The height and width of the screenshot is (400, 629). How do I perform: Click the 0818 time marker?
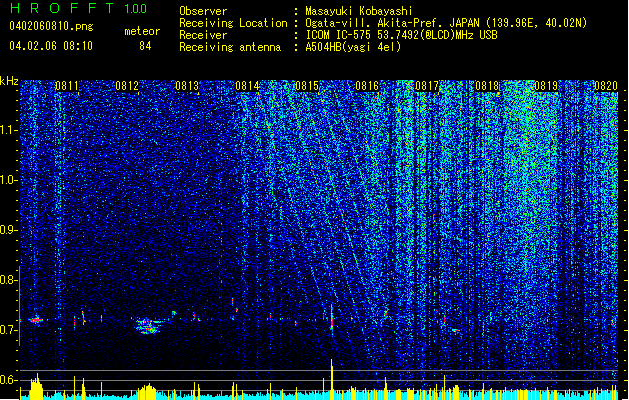(x=487, y=86)
